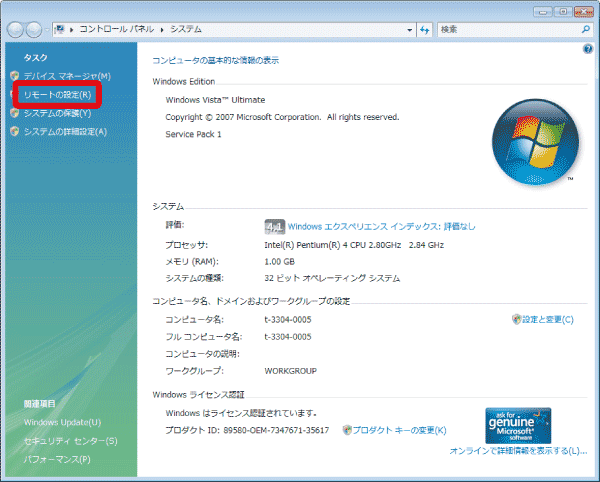The image size is (600, 482).
Task: Open Windows Update(U) related link
Action: (x=62, y=422)
